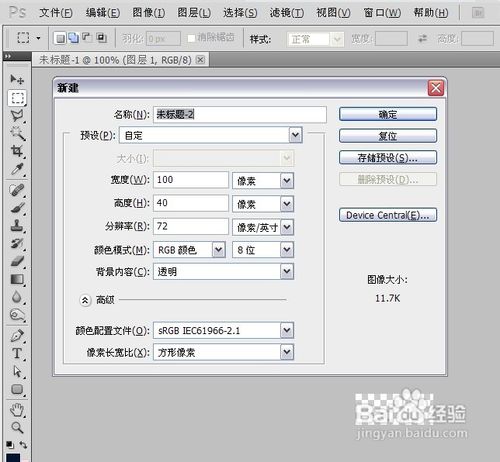The width and height of the screenshot is (500, 462).
Task: Open the width unit dropdown
Action: click(x=263, y=181)
